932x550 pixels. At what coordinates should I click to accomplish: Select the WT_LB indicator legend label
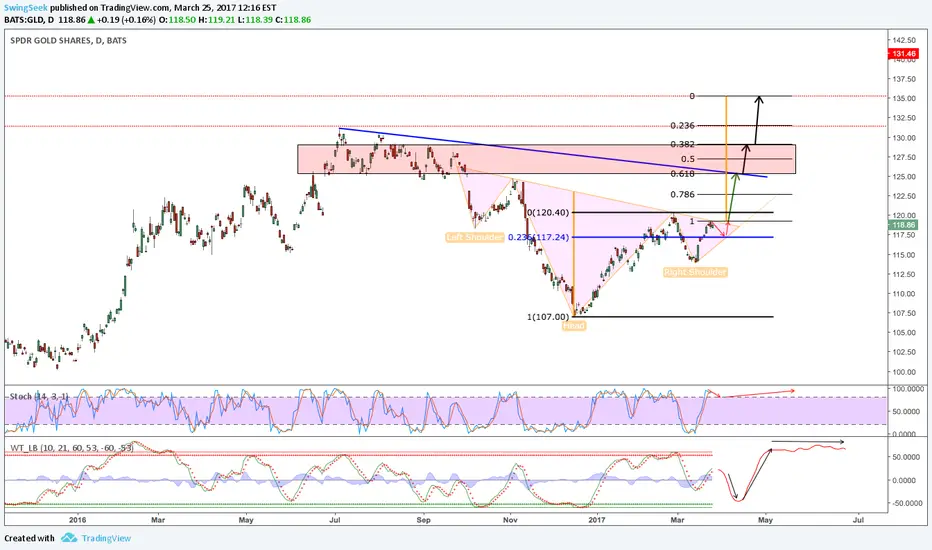click(x=71, y=447)
